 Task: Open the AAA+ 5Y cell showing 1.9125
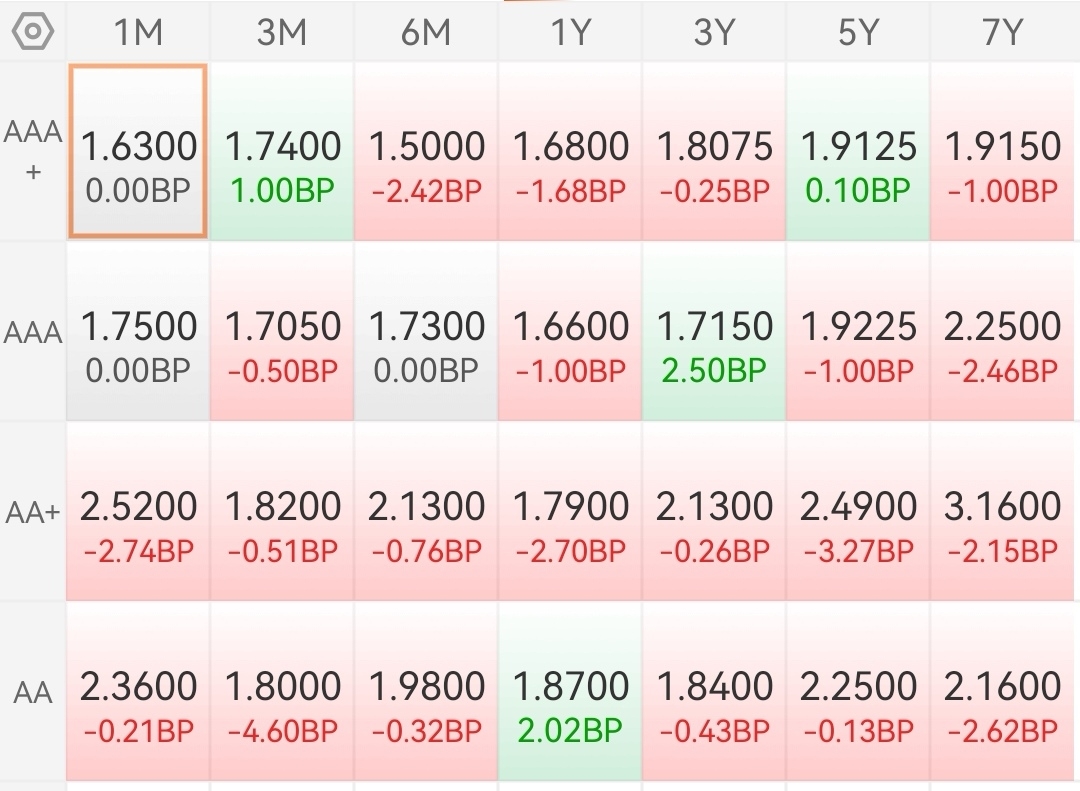tap(858, 151)
